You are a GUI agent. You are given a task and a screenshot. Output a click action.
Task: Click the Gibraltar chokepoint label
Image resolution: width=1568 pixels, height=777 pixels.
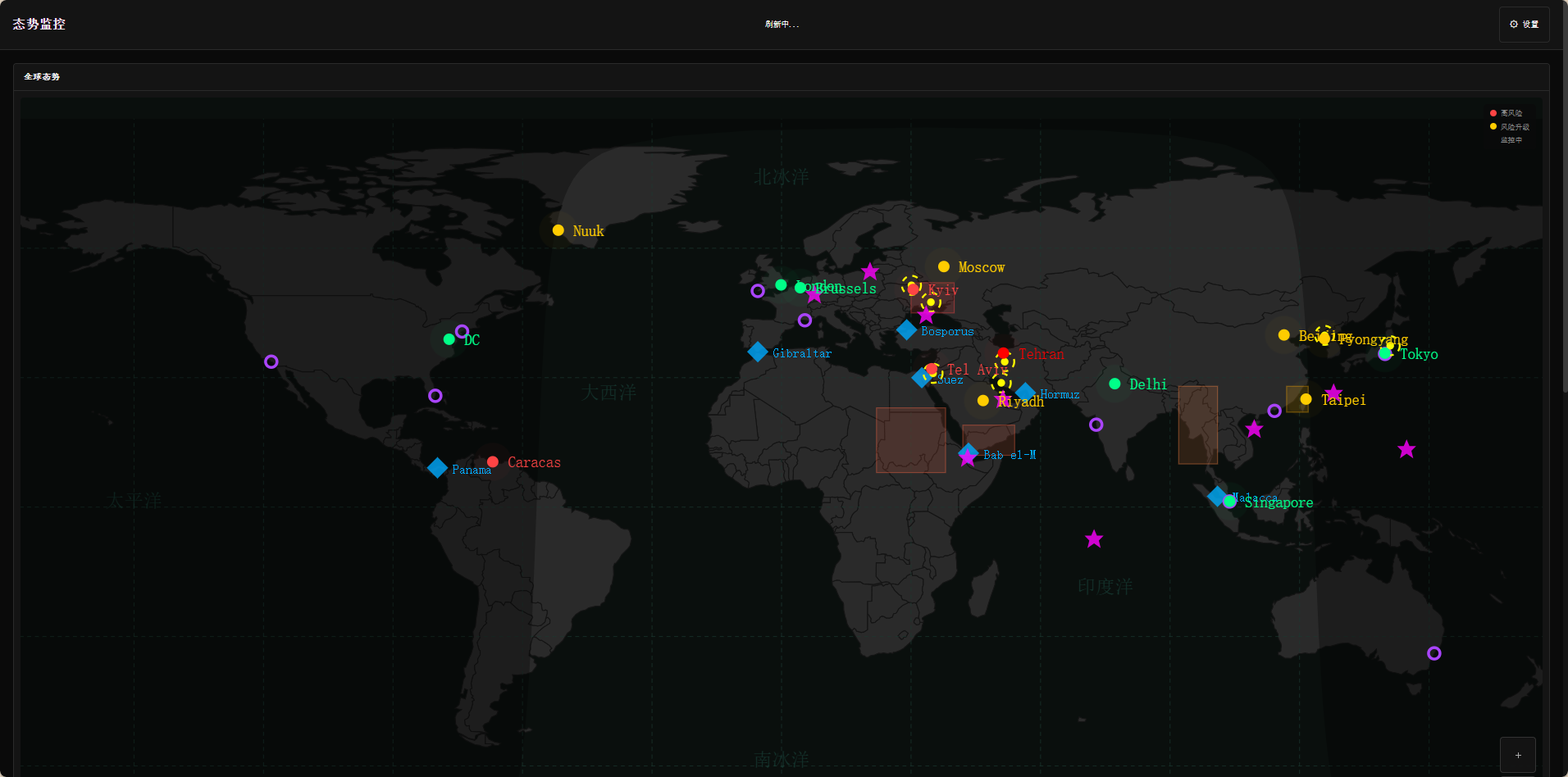(802, 353)
